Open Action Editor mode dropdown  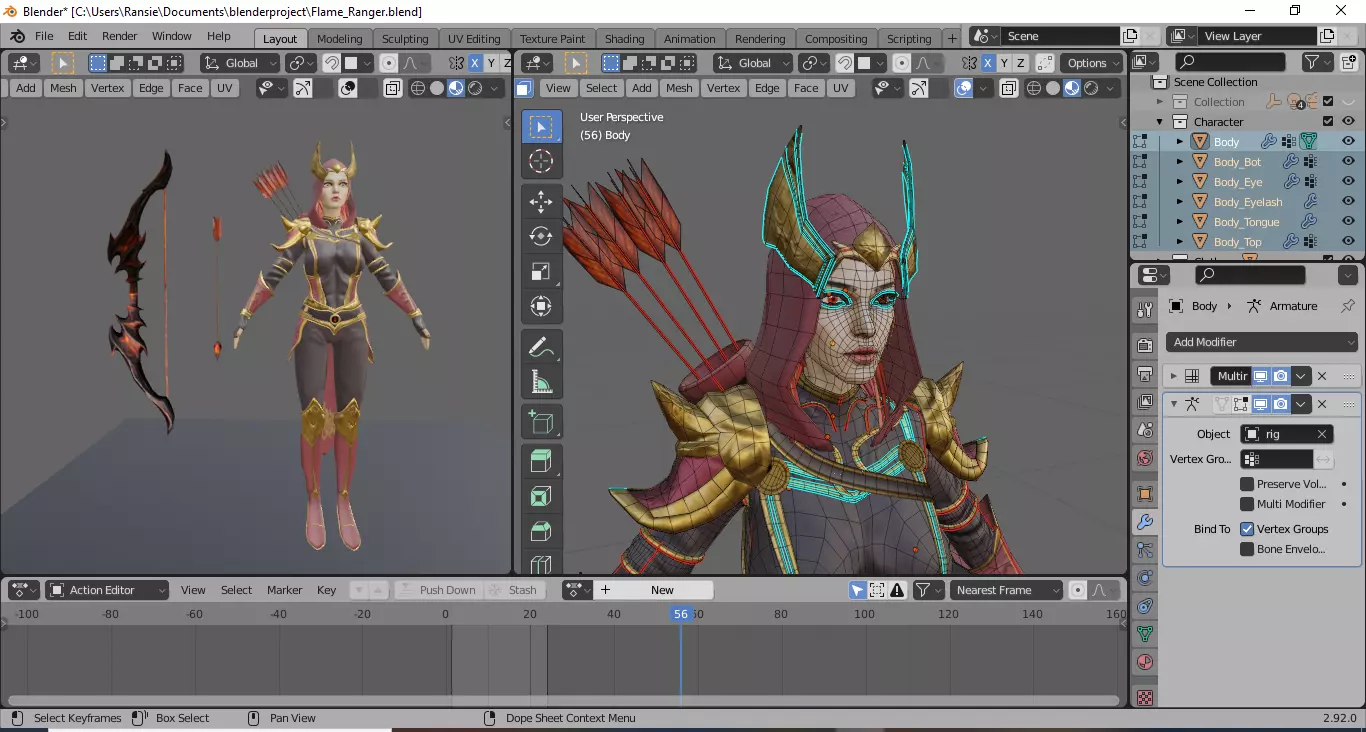(x=108, y=590)
